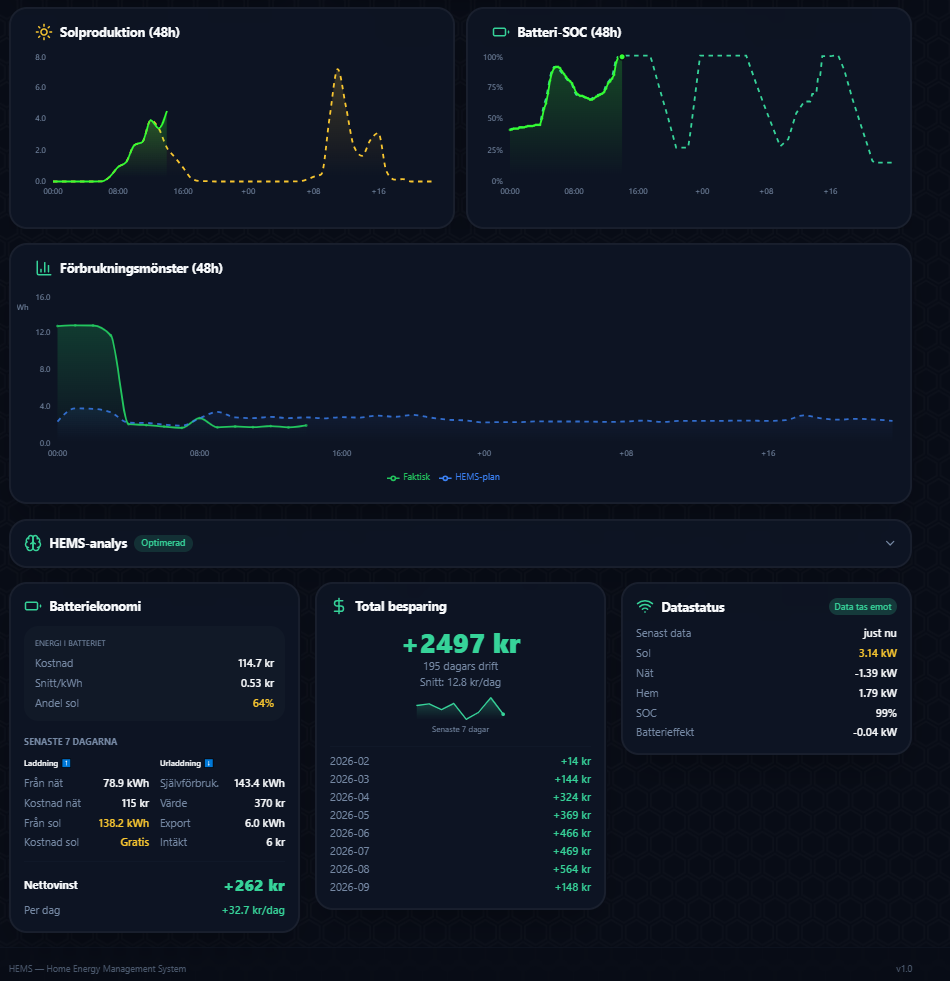This screenshot has height=981, width=950.
Task: Click the dollar icon beside Total besparing
Action: (x=339, y=606)
